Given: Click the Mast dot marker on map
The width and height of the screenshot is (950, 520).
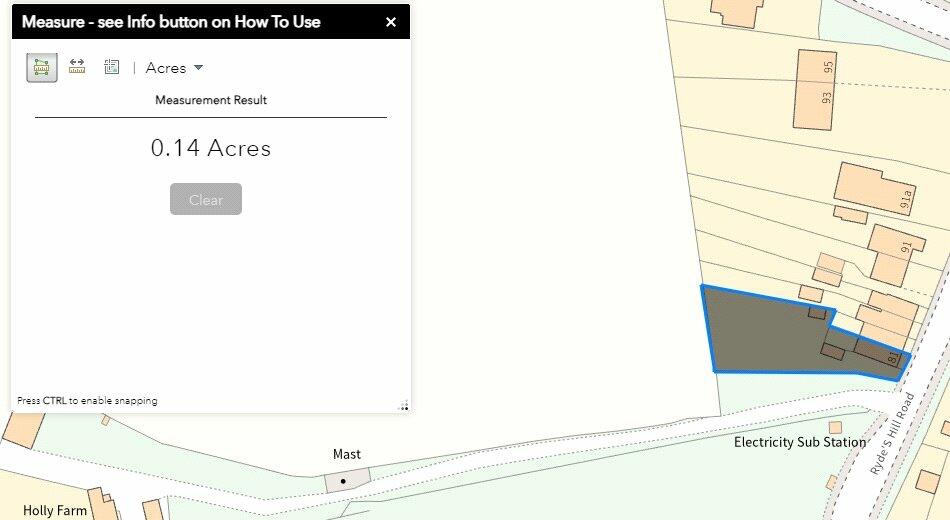Looking at the screenshot, I should point(343,481).
